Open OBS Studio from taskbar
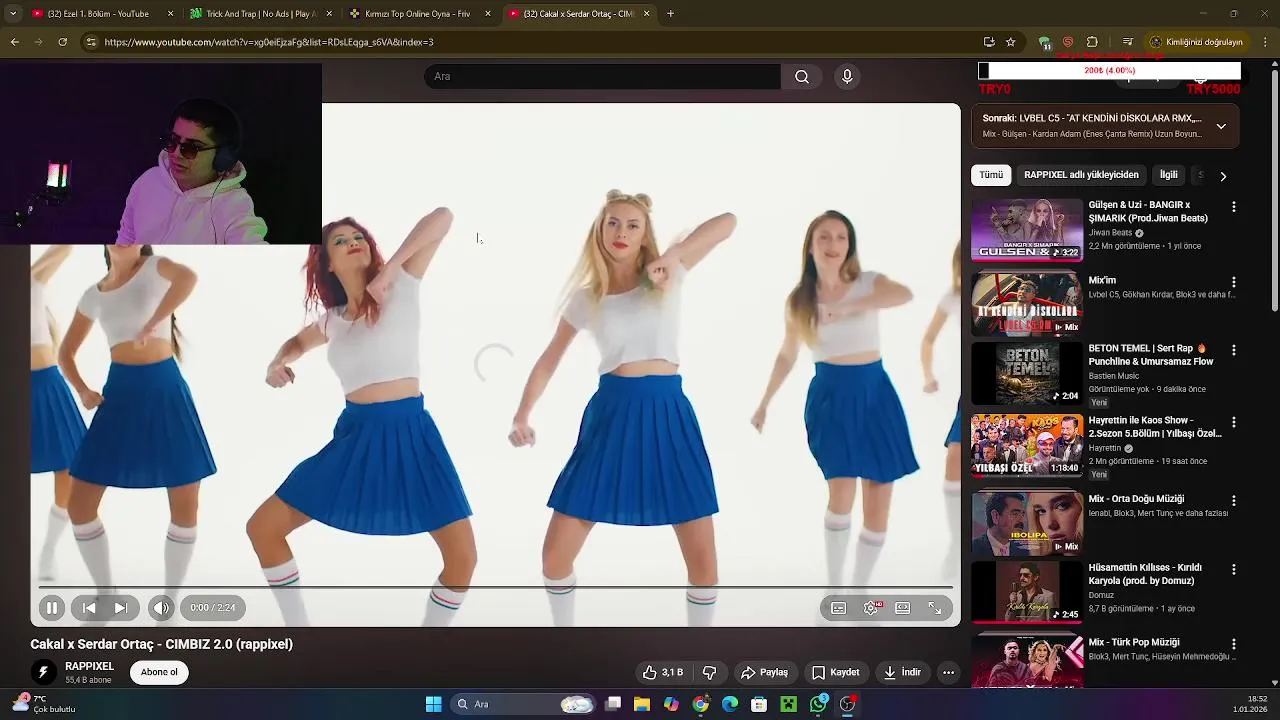The height and width of the screenshot is (720, 1280). (x=848, y=704)
